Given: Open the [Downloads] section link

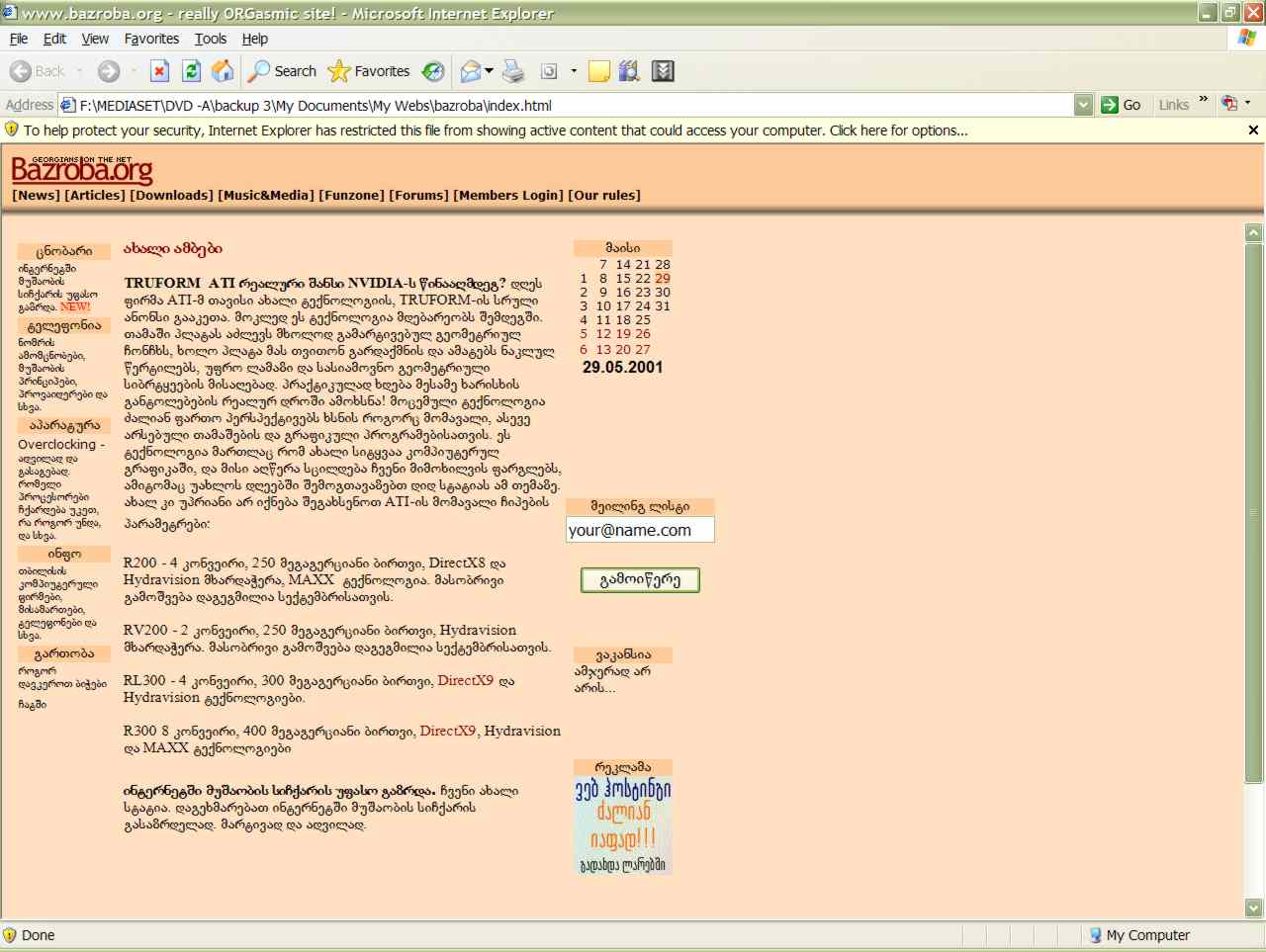Looking at the screenshot, I should 171,196.
